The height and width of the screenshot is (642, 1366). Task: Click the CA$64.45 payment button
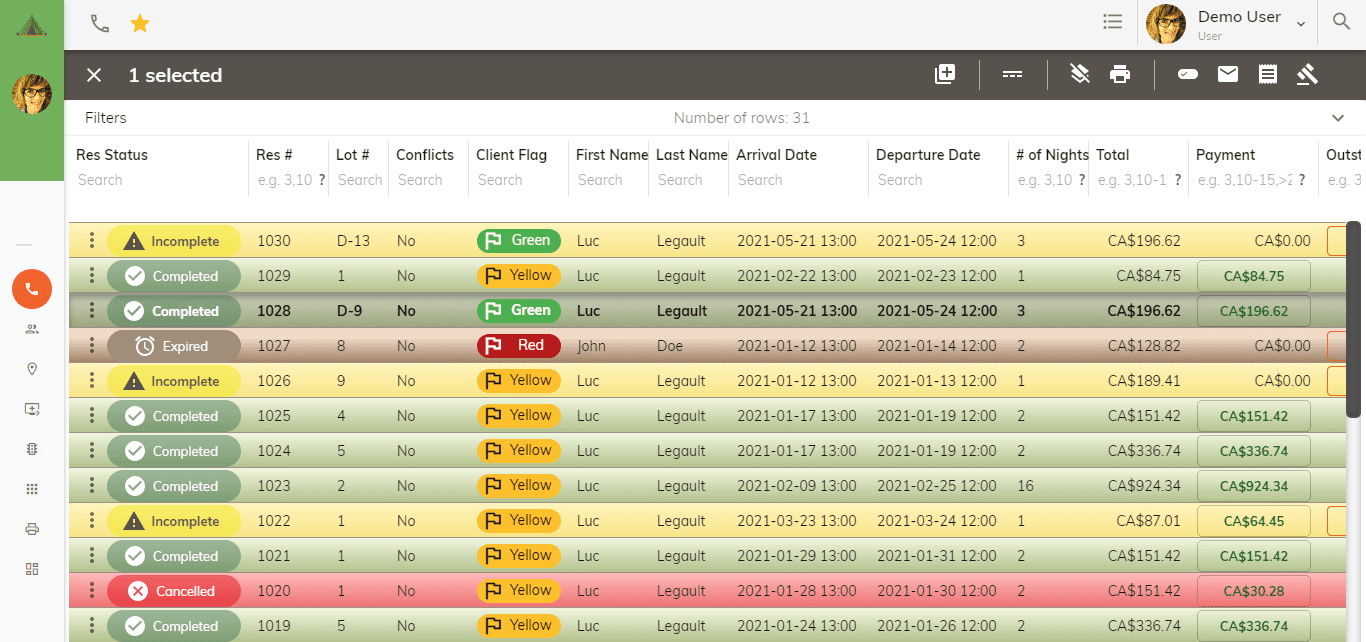tap(1253, 521)
